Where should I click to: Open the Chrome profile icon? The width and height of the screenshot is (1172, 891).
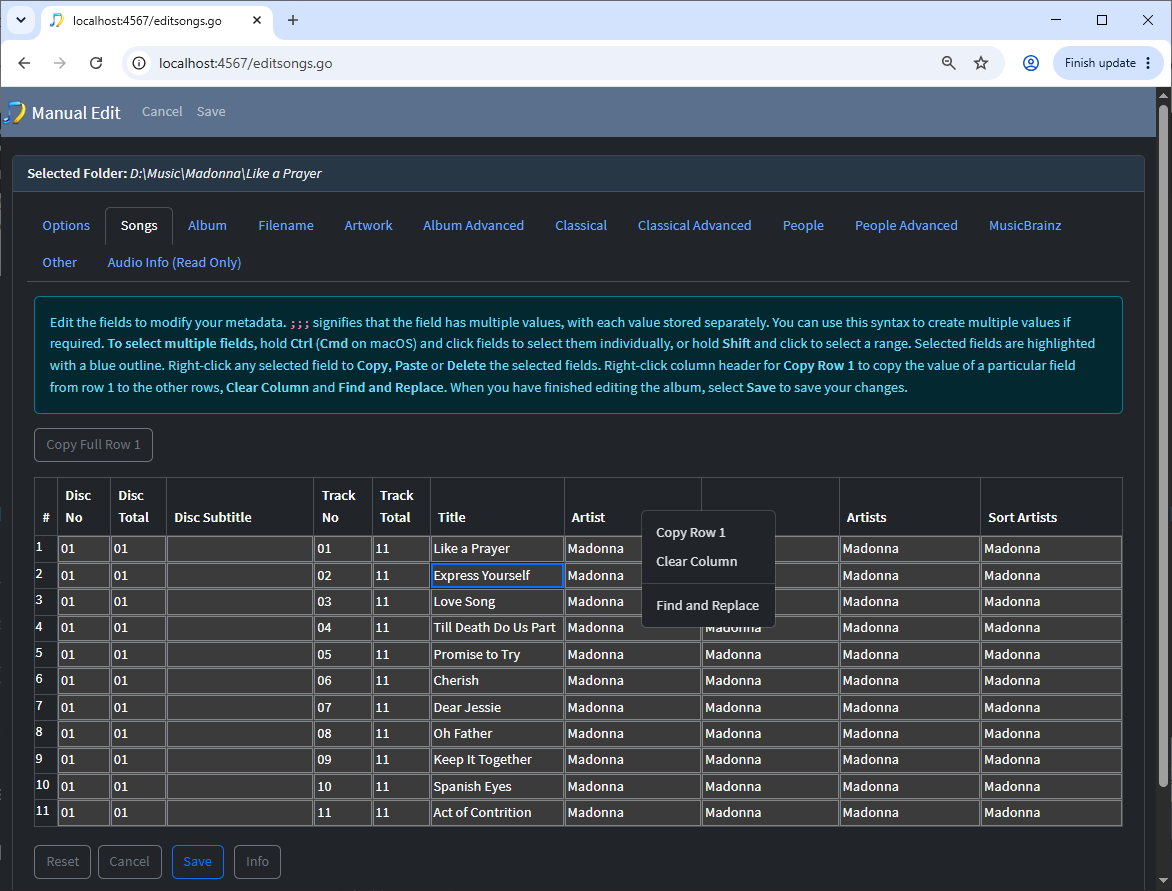(x=1031, y=63)
